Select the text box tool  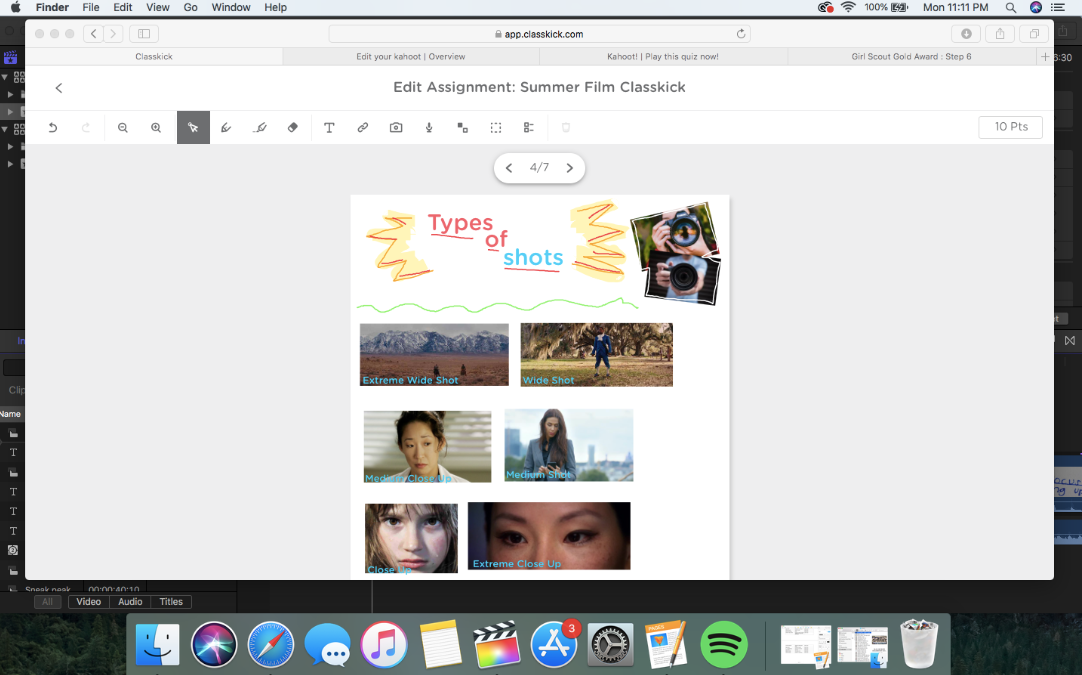[329, 128]
